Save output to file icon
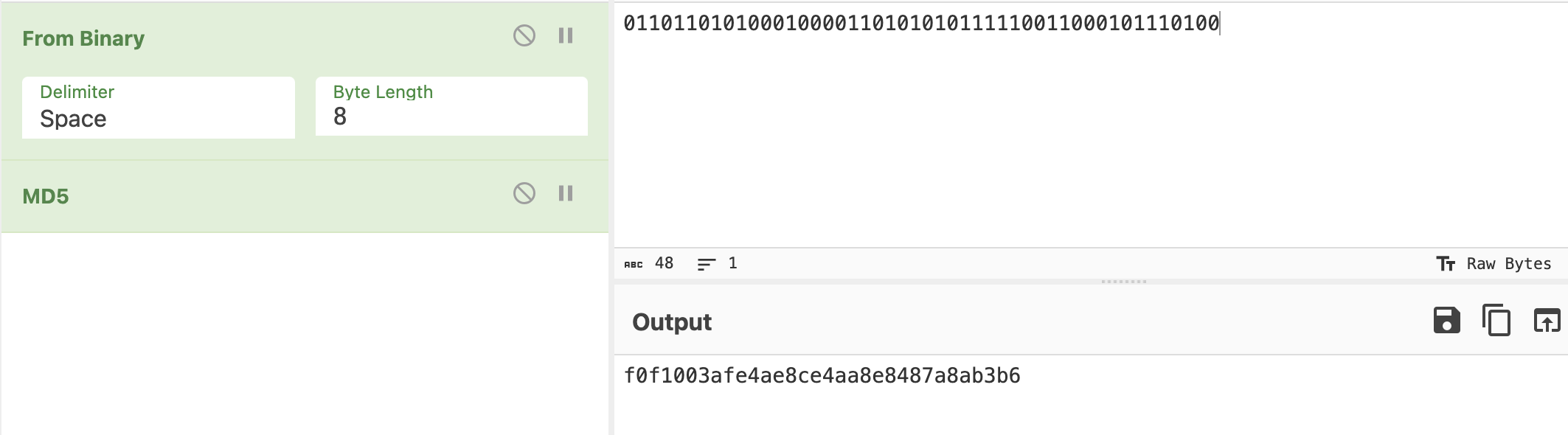The image size is (1568, 435). click(x=1446, y=321)
